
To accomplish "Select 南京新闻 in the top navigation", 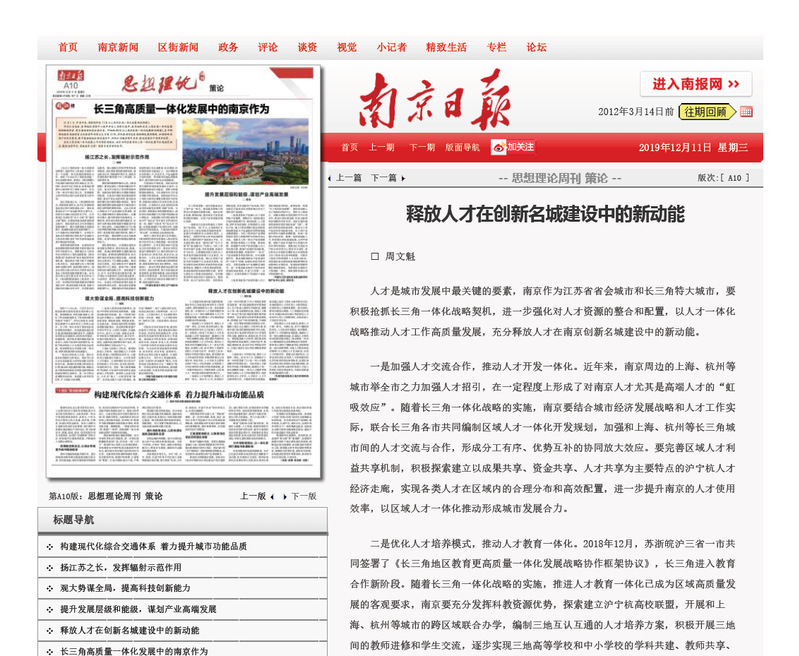I will point(118,47).
